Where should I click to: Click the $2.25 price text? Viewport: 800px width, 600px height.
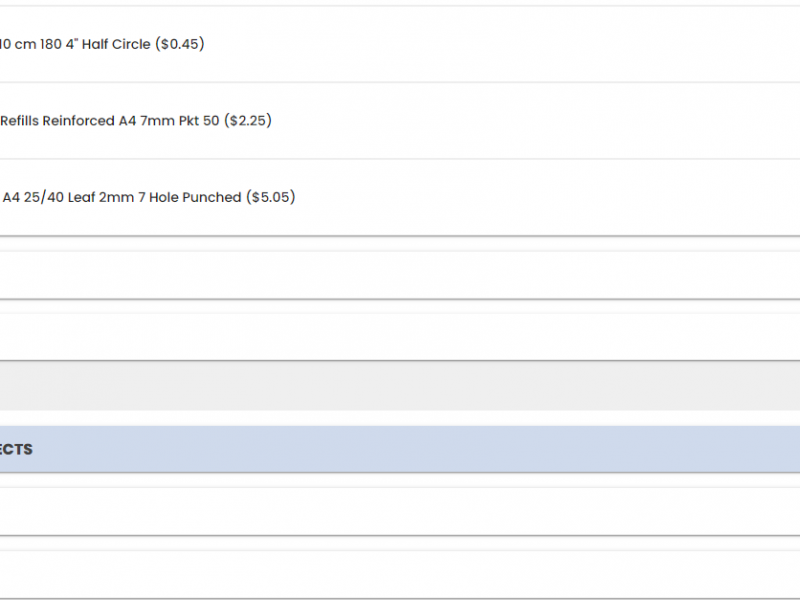pyautogui.click(x=248, y=121)
